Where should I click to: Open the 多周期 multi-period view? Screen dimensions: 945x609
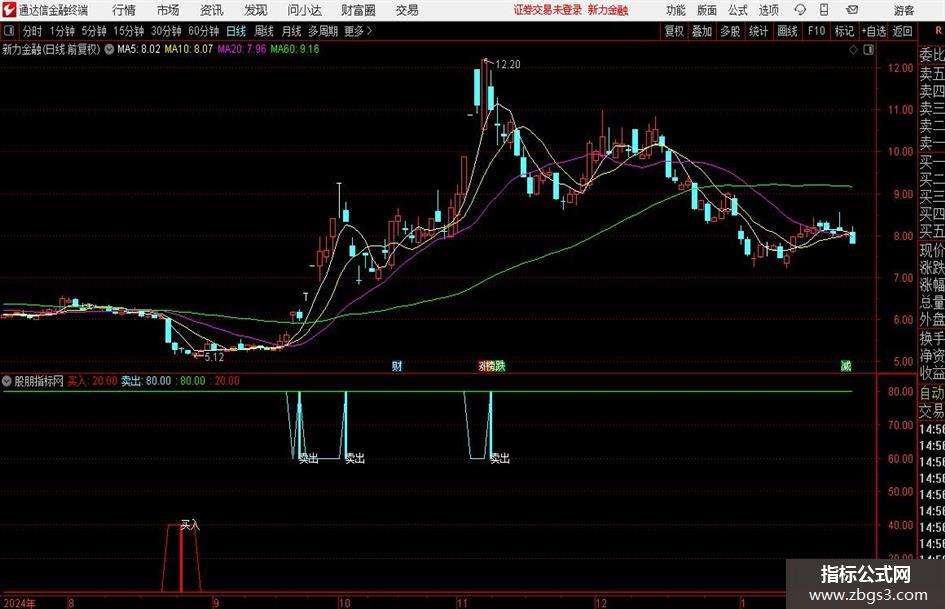point(323,31)
